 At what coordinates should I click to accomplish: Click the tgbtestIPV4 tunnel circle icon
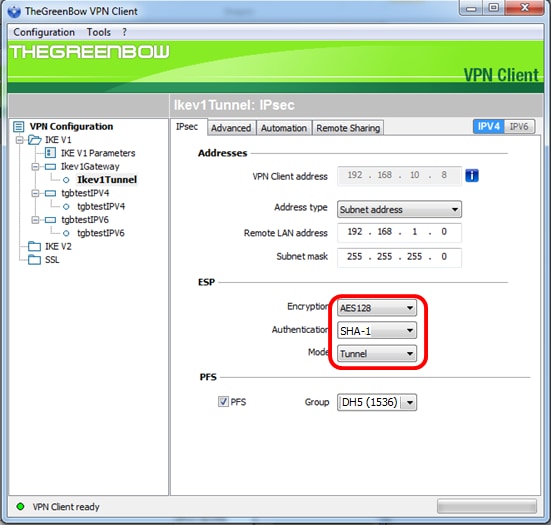(x=66, y=207)
